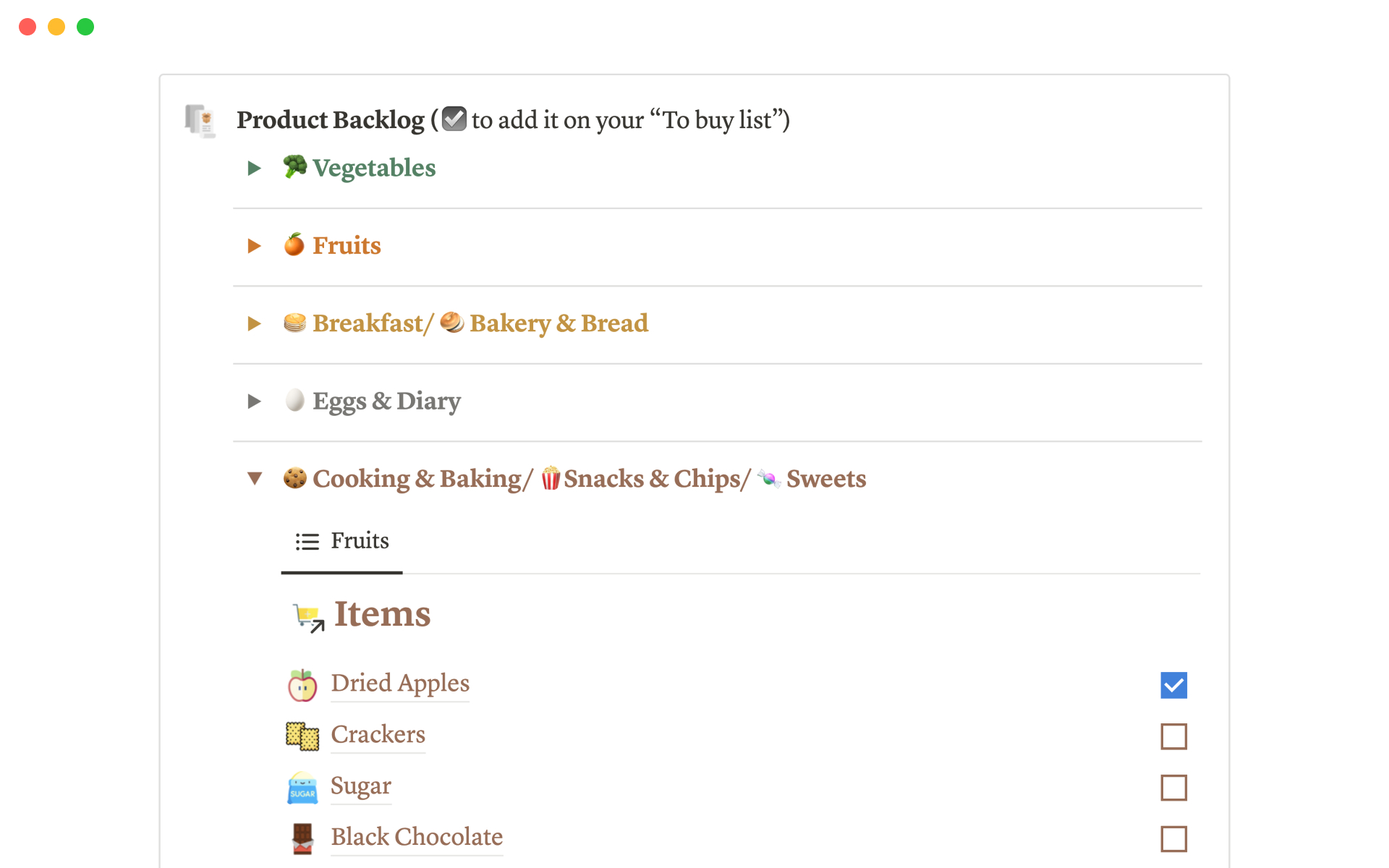This screenshot has height=868, width=1389.
Task: Click the chocolate bar icon beside Black Chocolate
Action: [x=302, y=838]
